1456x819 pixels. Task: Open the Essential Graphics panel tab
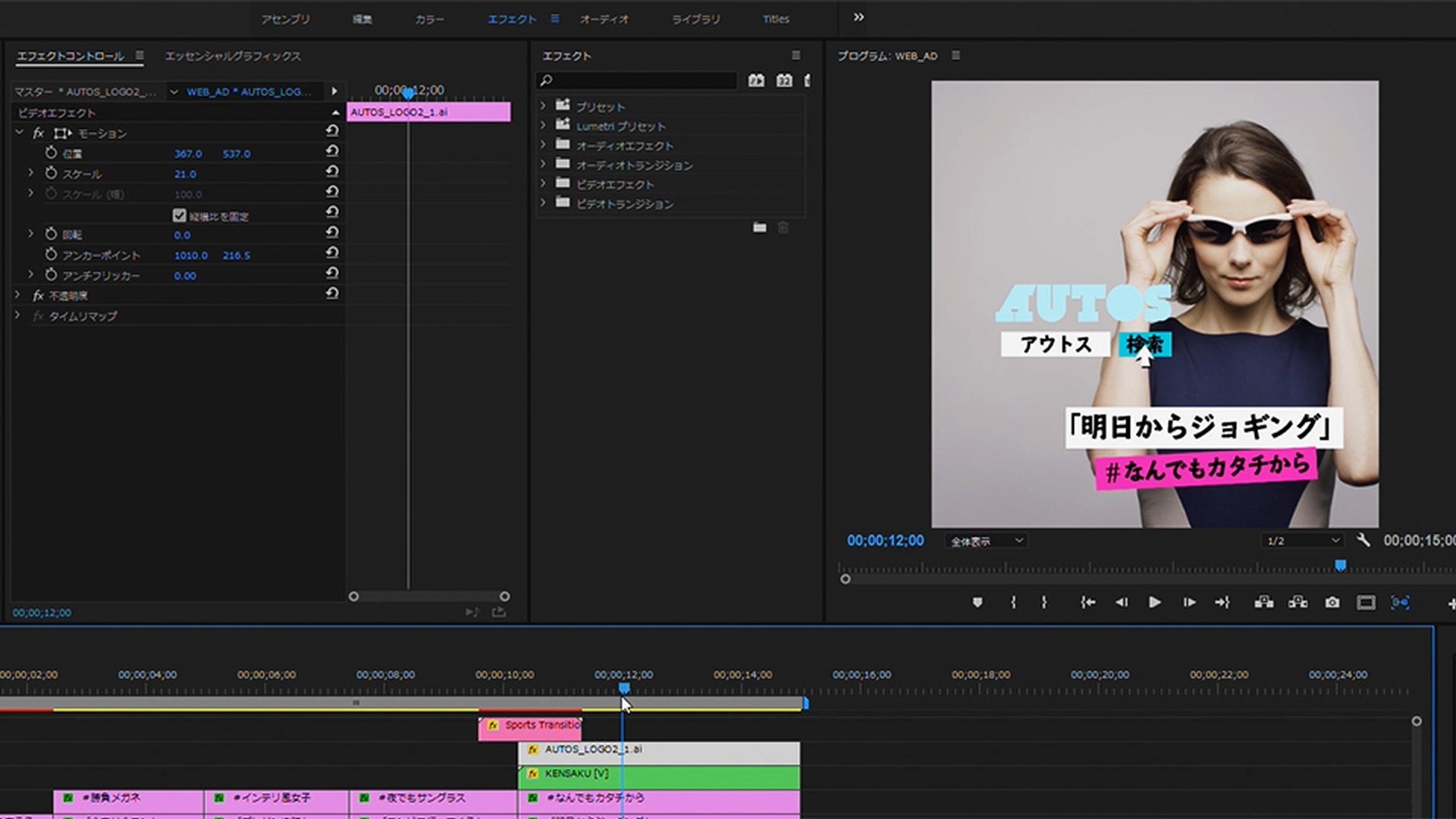point(233,56)
